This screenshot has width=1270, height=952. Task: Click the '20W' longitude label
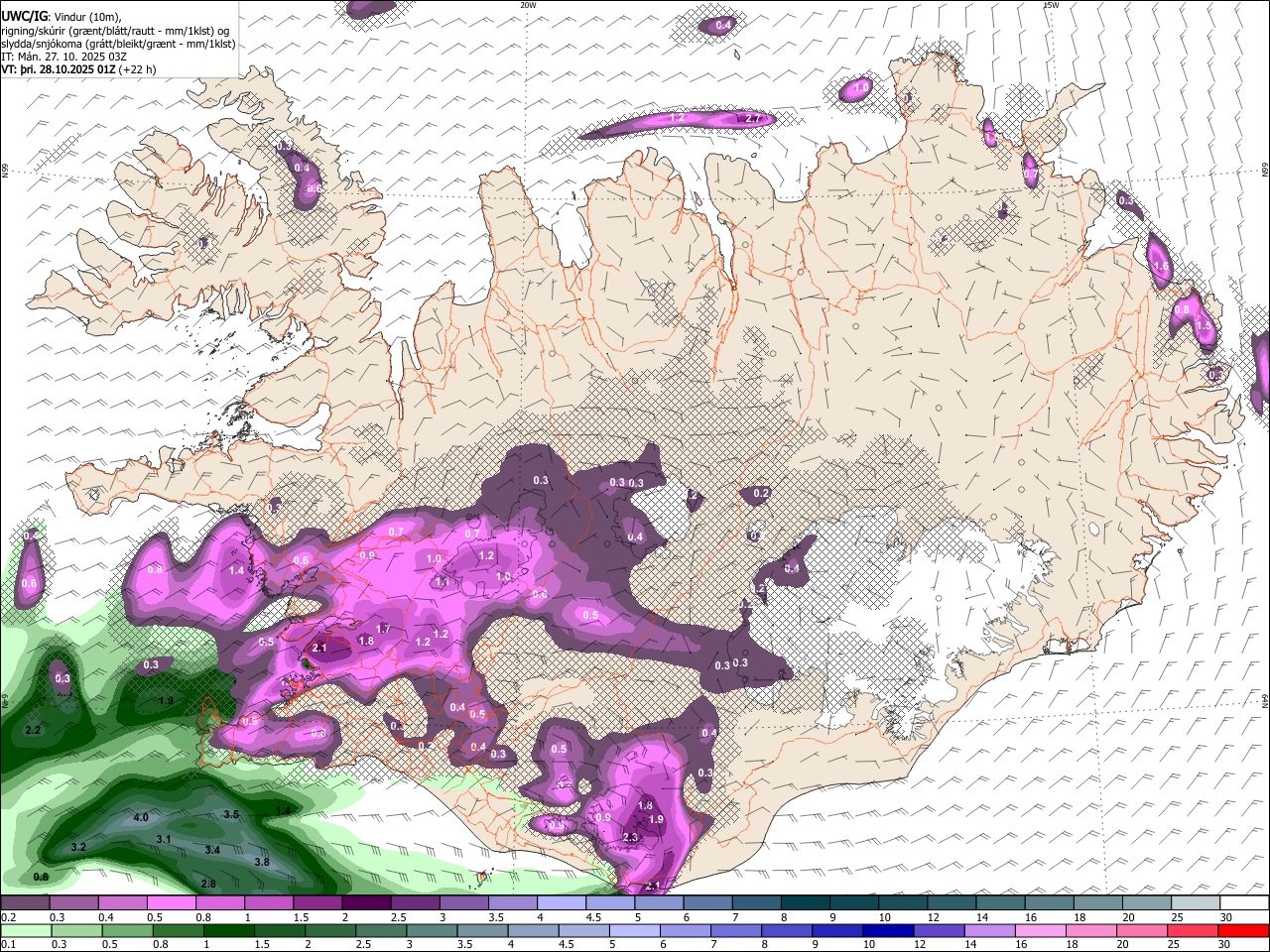point(528,5)
